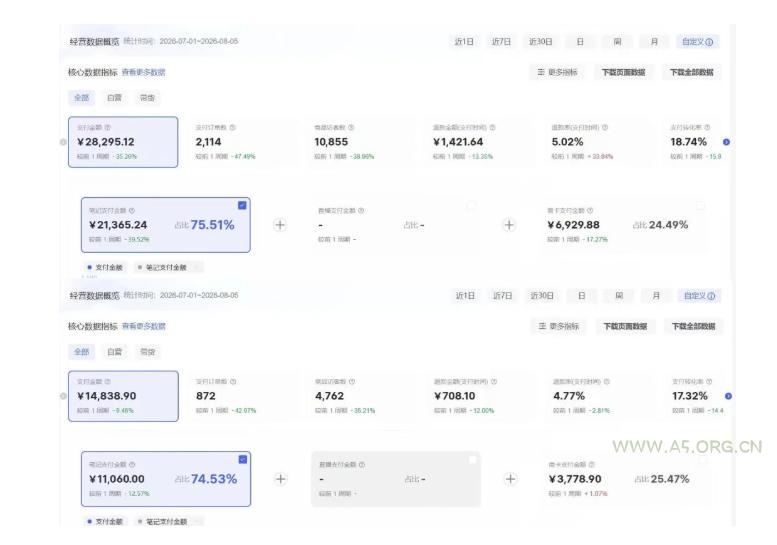Switch to 带货 tab above the ¥14,838.90 card
The height and width of the screenshot is (545, 777).
(x=148, y=352)
